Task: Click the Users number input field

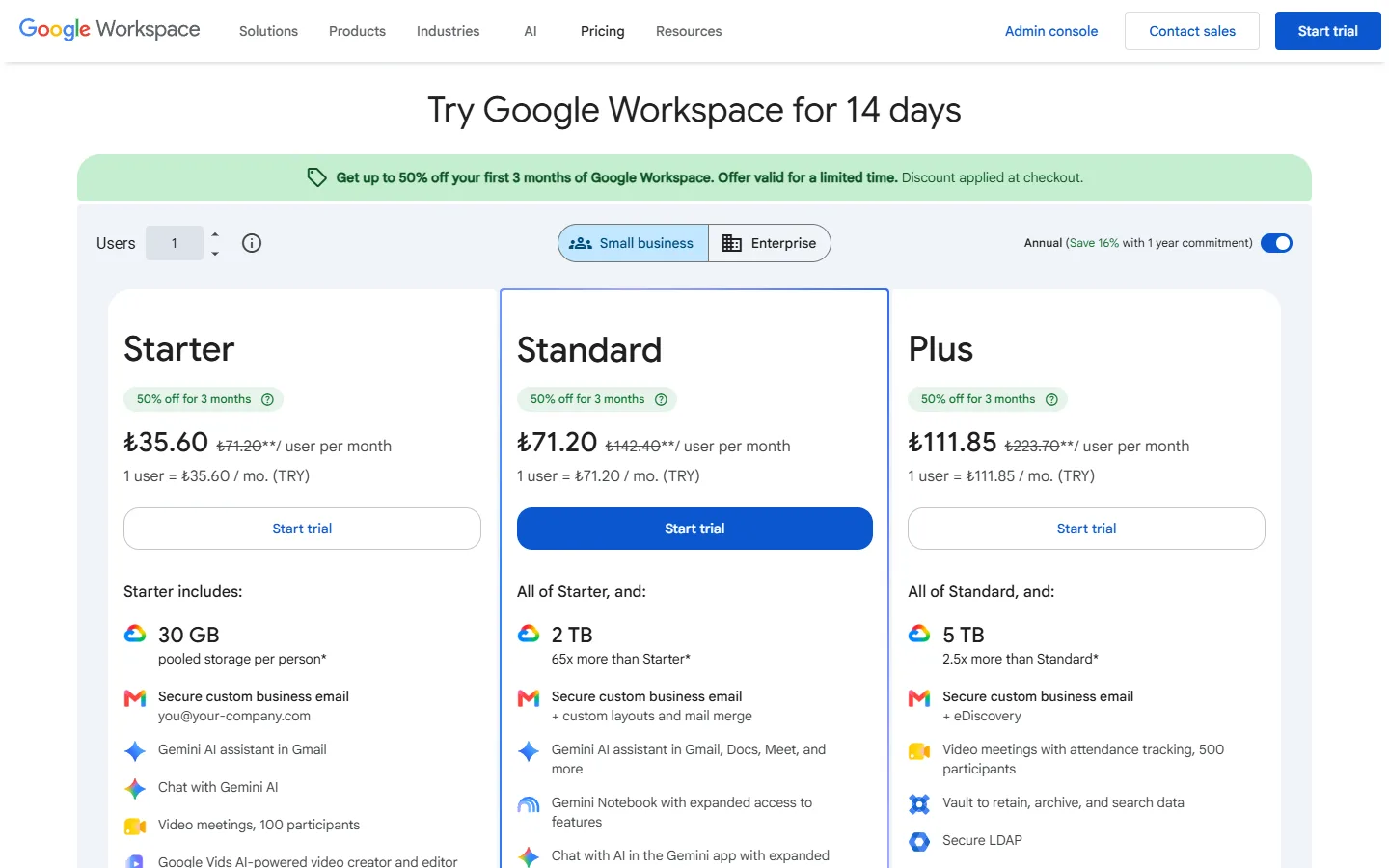Action: [x=175, y=243]
